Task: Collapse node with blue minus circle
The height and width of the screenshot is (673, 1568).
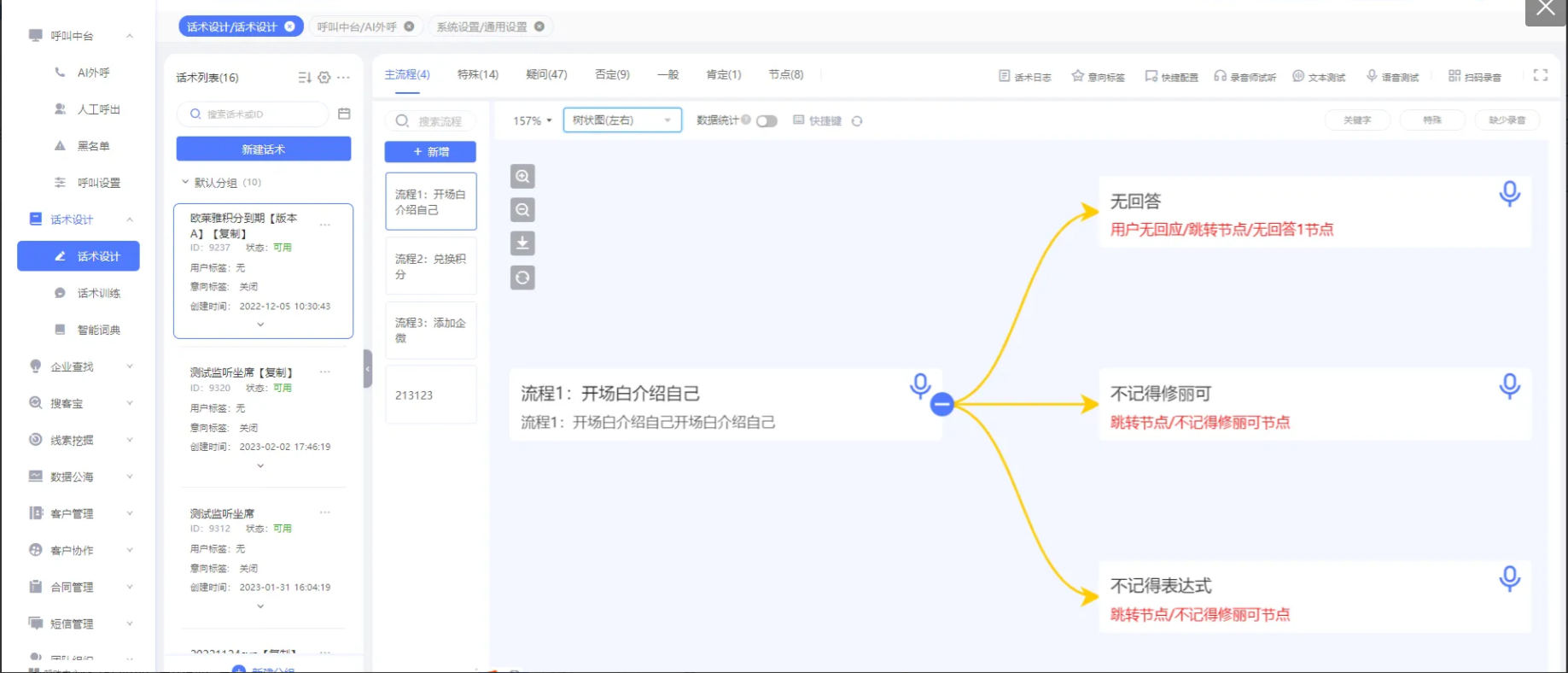Action: [x=941, y=404]
